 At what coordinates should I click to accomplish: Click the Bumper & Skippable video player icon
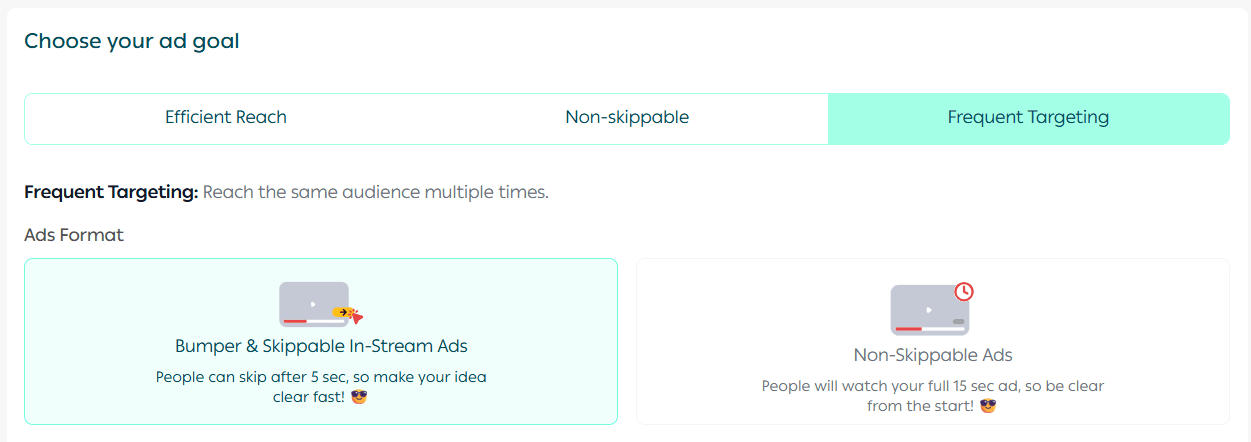pos(312,304)
